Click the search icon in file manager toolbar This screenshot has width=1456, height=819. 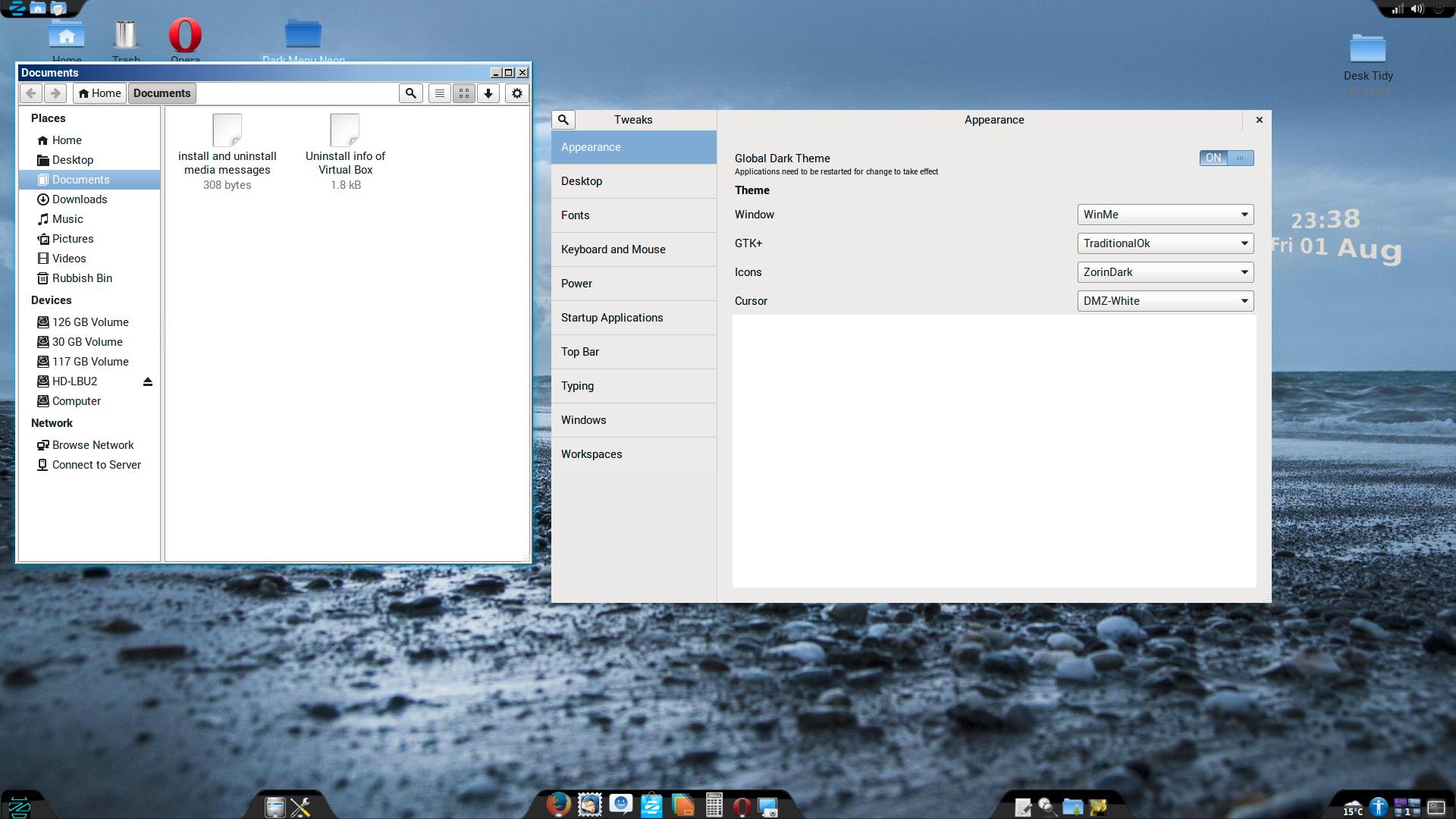click(410, 93)
